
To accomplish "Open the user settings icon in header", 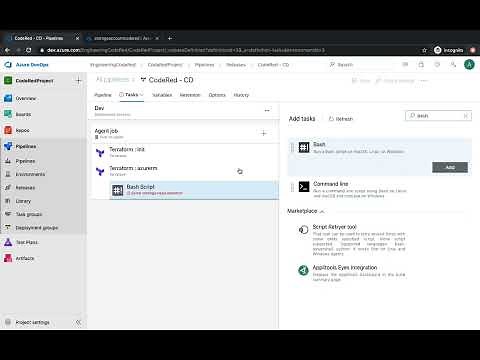I will point(453,65).
